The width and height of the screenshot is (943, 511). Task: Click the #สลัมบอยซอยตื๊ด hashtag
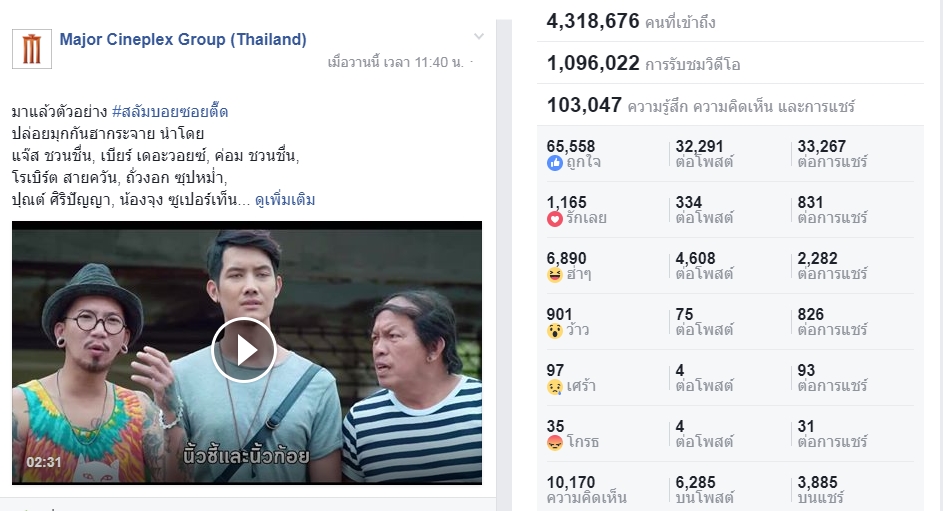point(170,111)
